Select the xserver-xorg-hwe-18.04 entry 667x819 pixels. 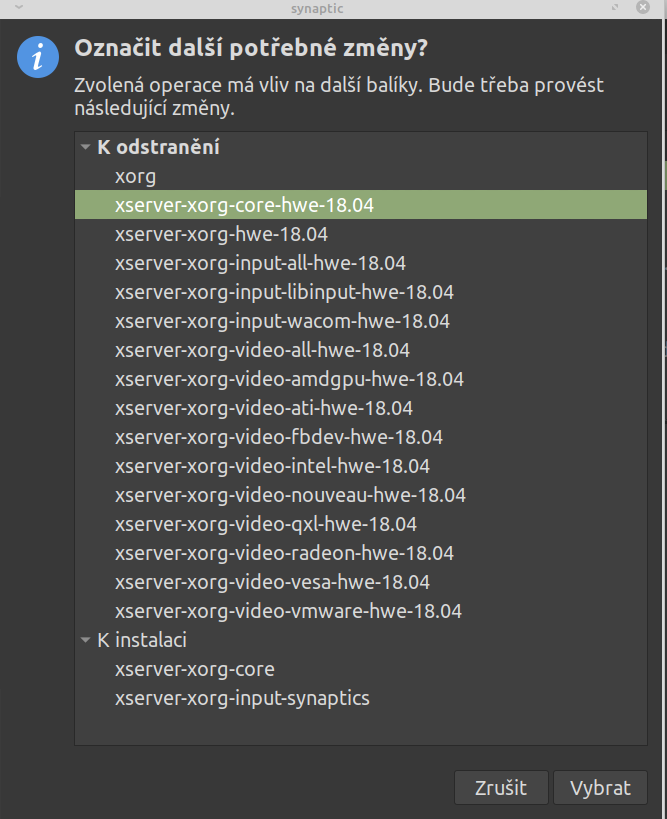(x=221, y=234)
